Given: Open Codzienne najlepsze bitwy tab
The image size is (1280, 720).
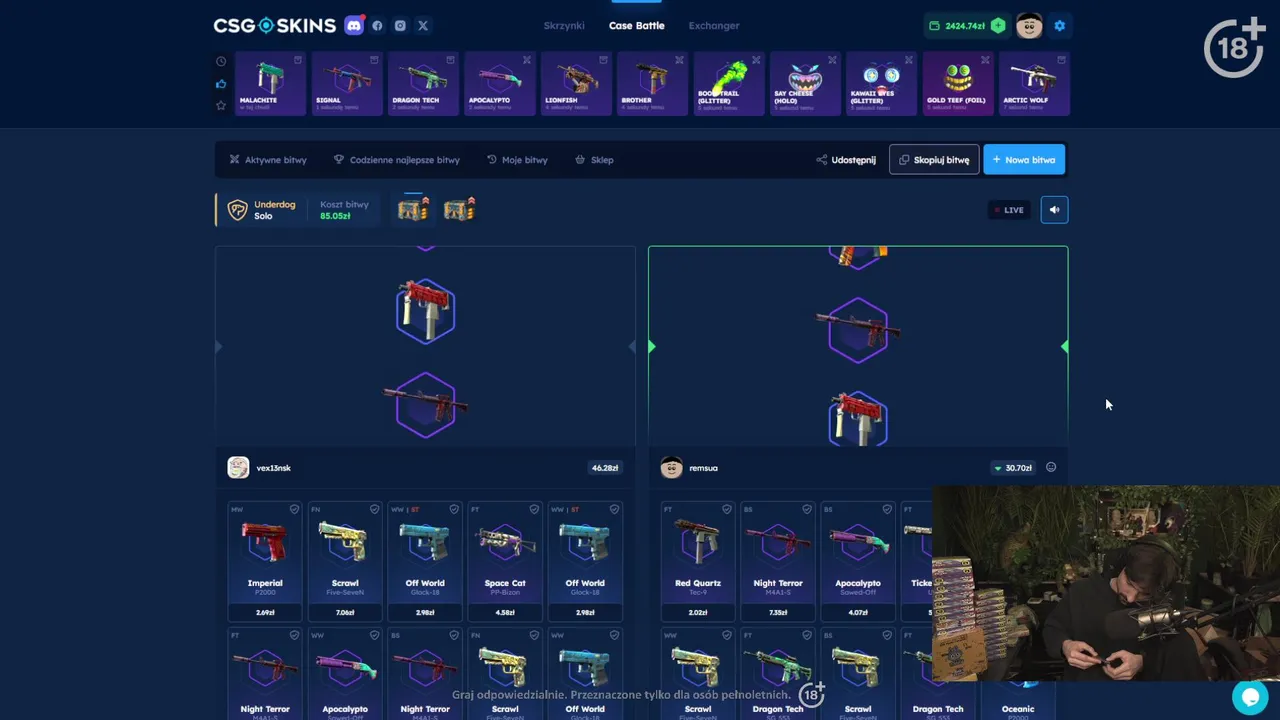Looking at the screenshot, I should 397,160.
